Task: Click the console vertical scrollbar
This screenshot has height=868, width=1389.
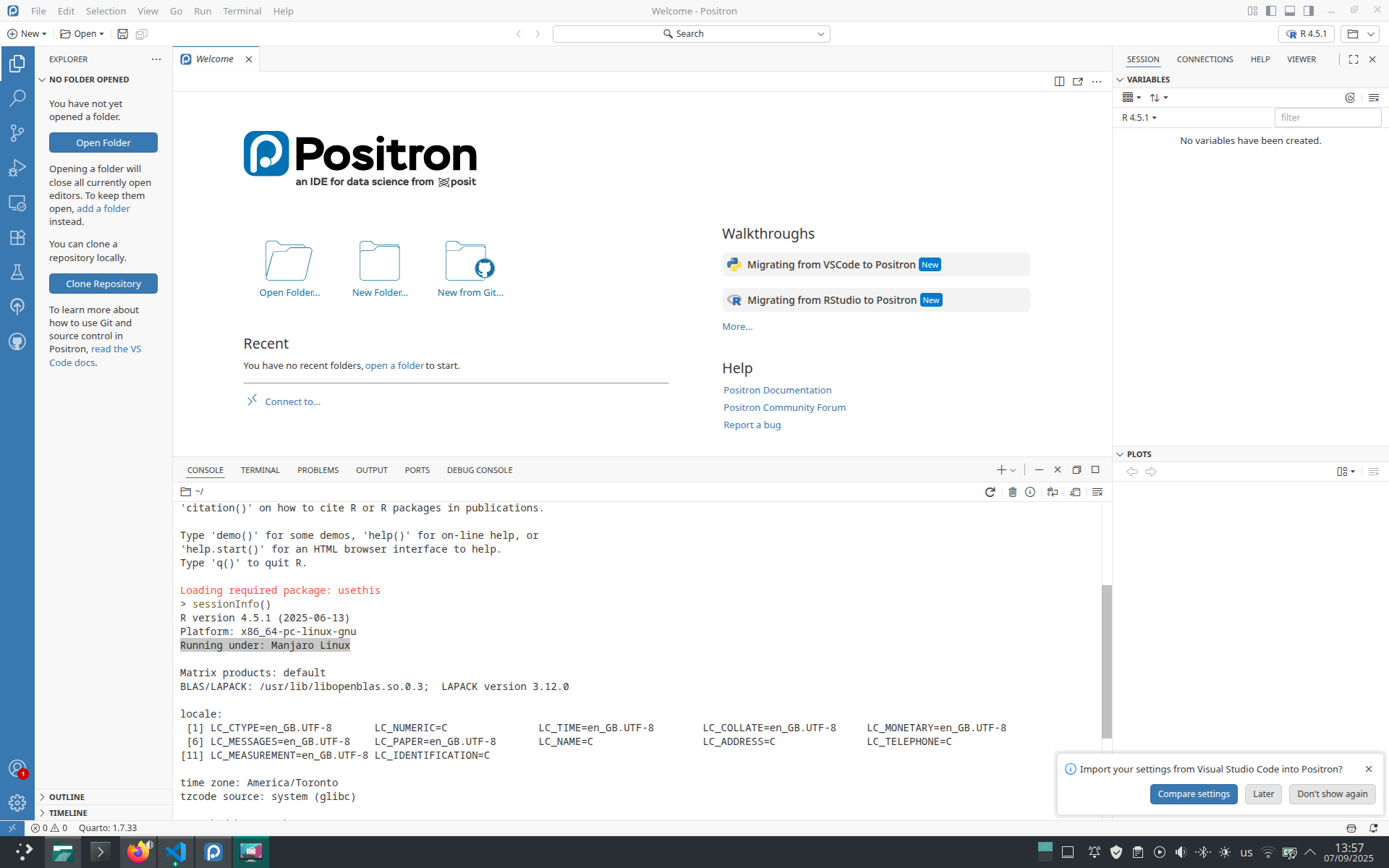Action: coord(1106,661)
